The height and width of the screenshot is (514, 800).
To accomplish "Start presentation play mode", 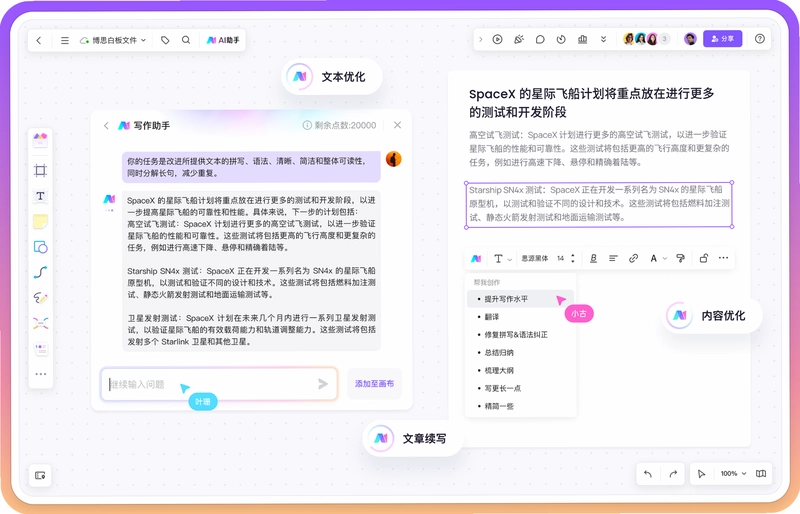I will click(497, 39).
